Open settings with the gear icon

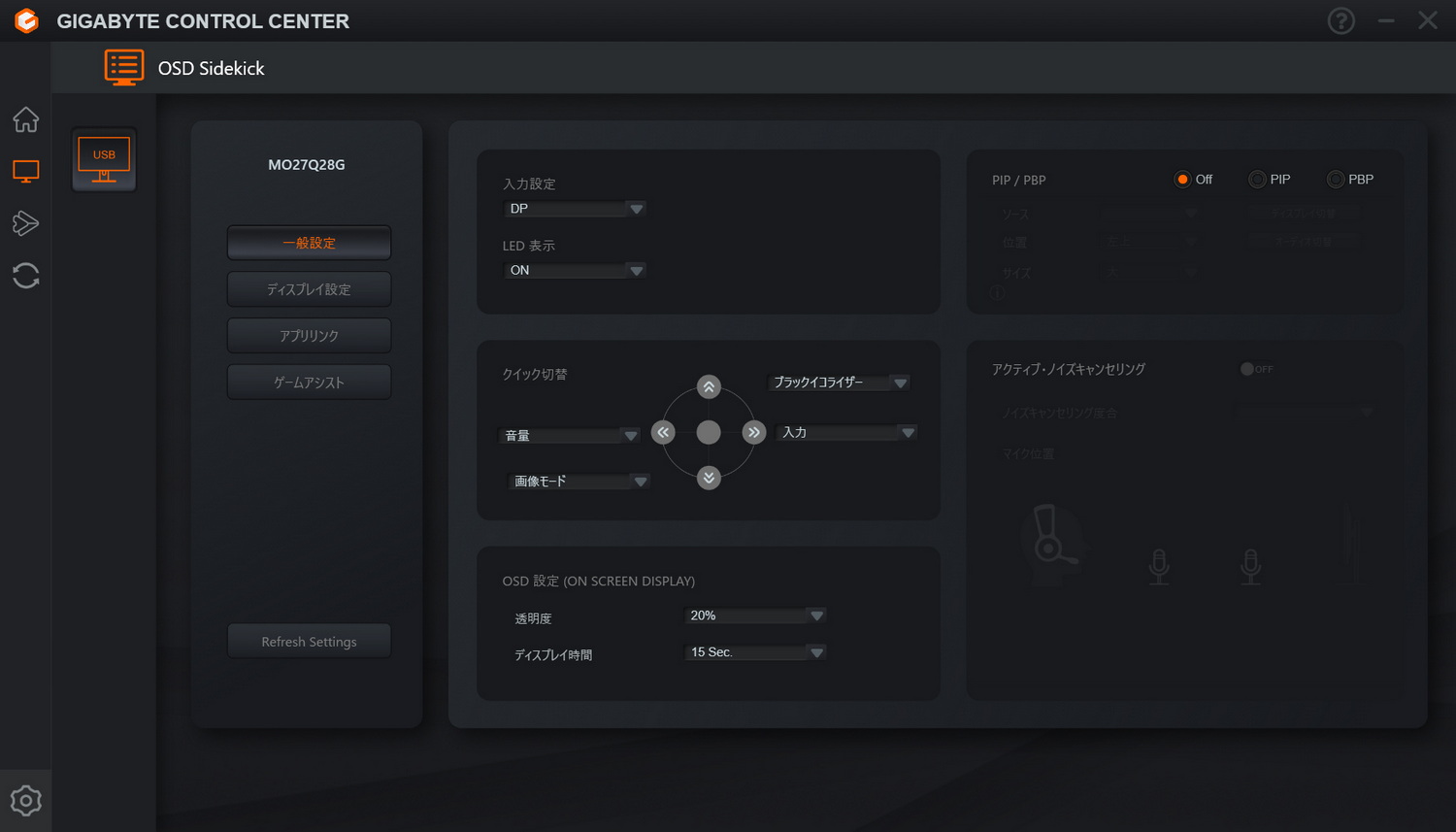click(x=26, y=801)
